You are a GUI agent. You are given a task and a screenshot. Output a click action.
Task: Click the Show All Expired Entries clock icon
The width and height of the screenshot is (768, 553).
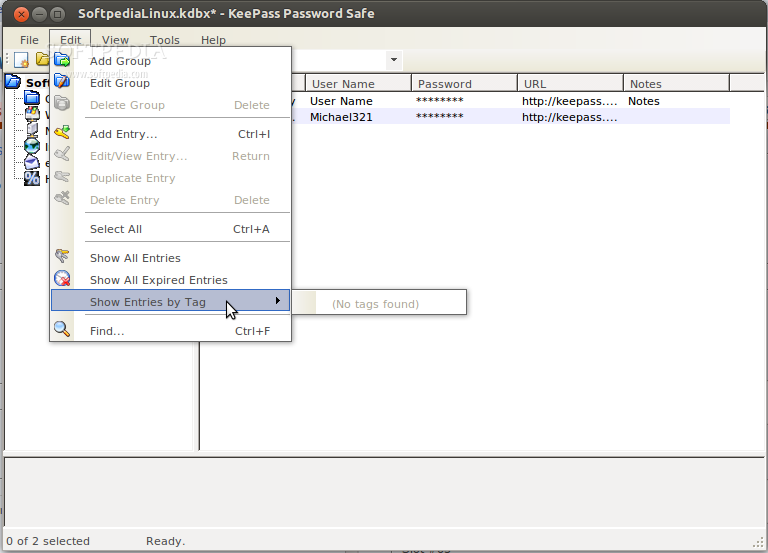tap(62, 278)
